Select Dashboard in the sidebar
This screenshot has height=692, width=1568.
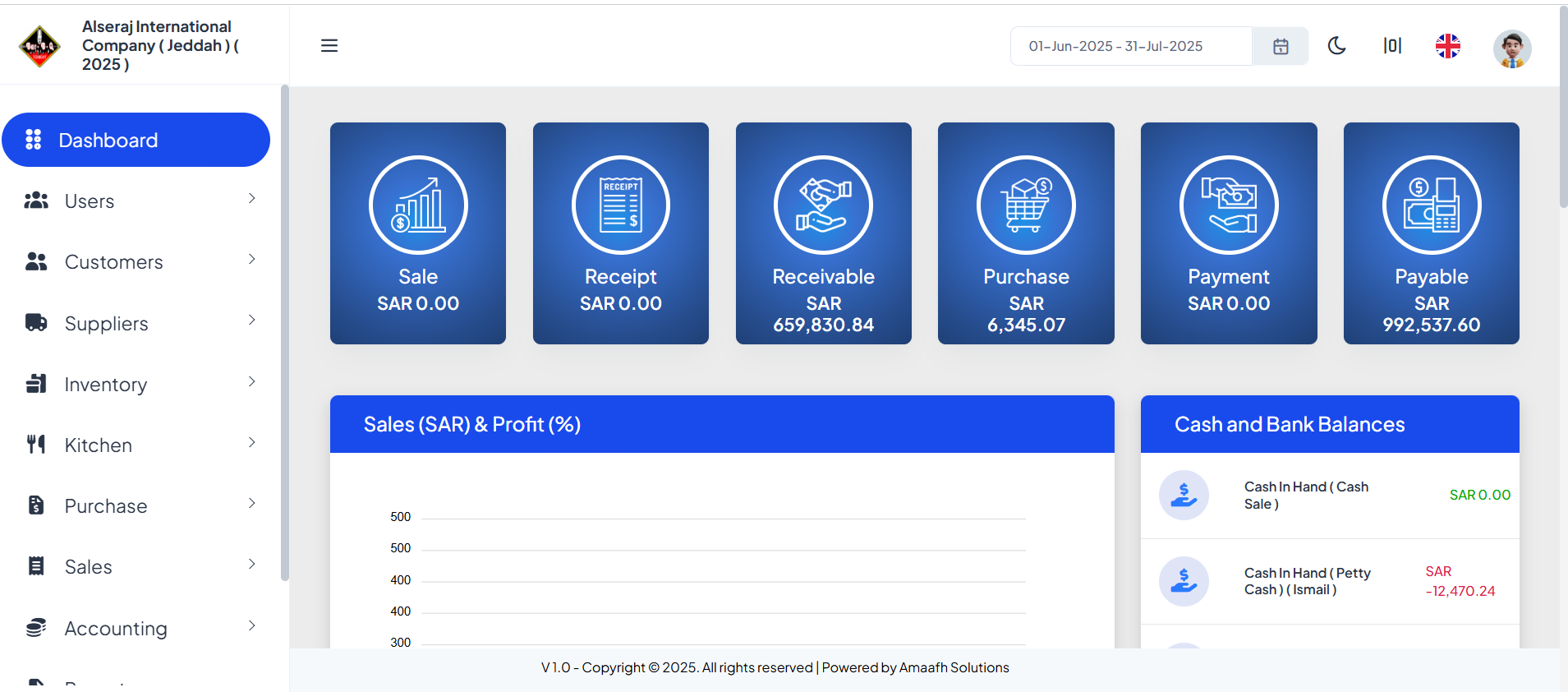tap(136, 141)
